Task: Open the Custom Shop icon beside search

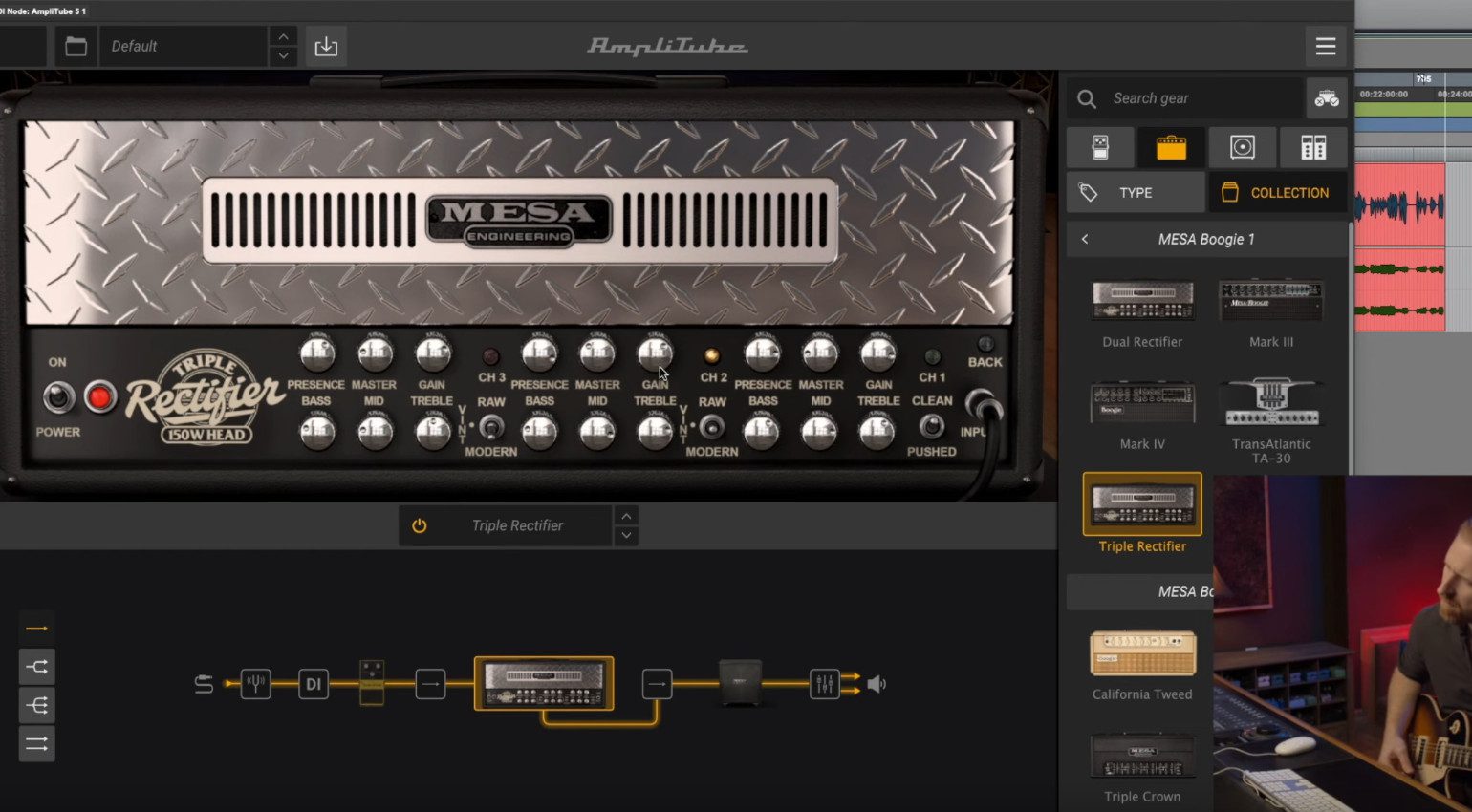Action: [1326, 98]
